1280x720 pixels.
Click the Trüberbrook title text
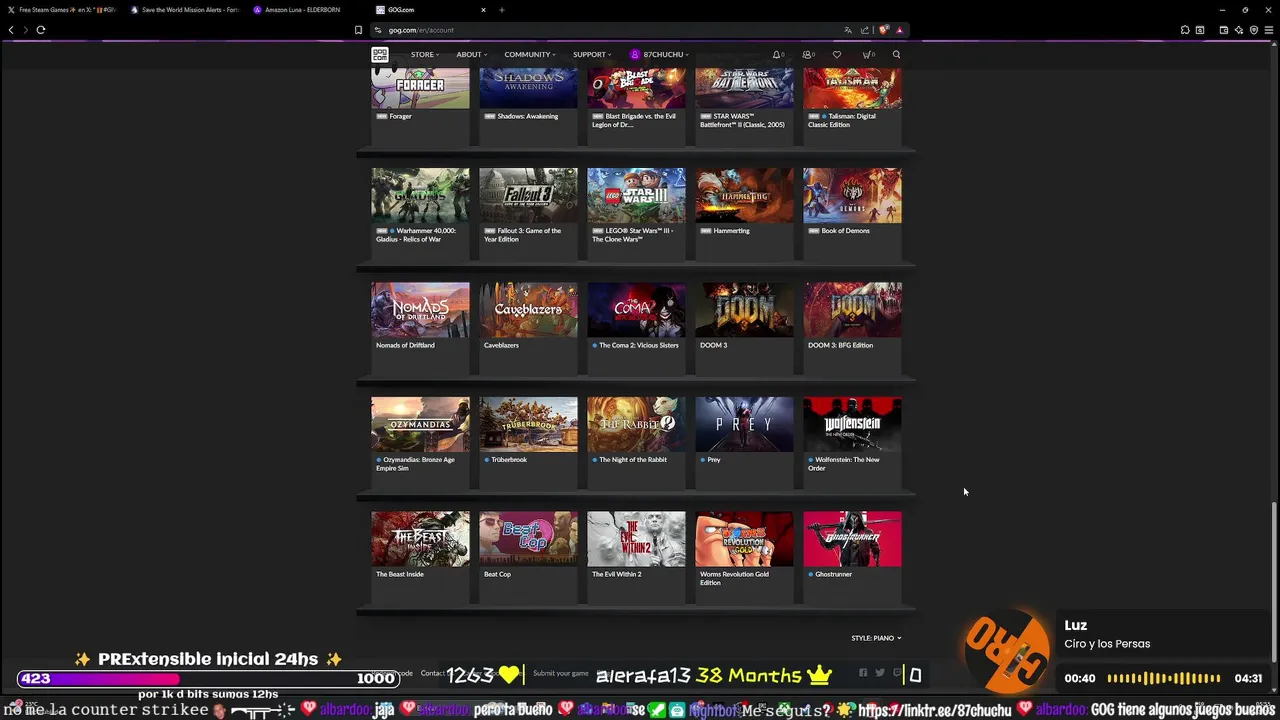click(509, 460)
